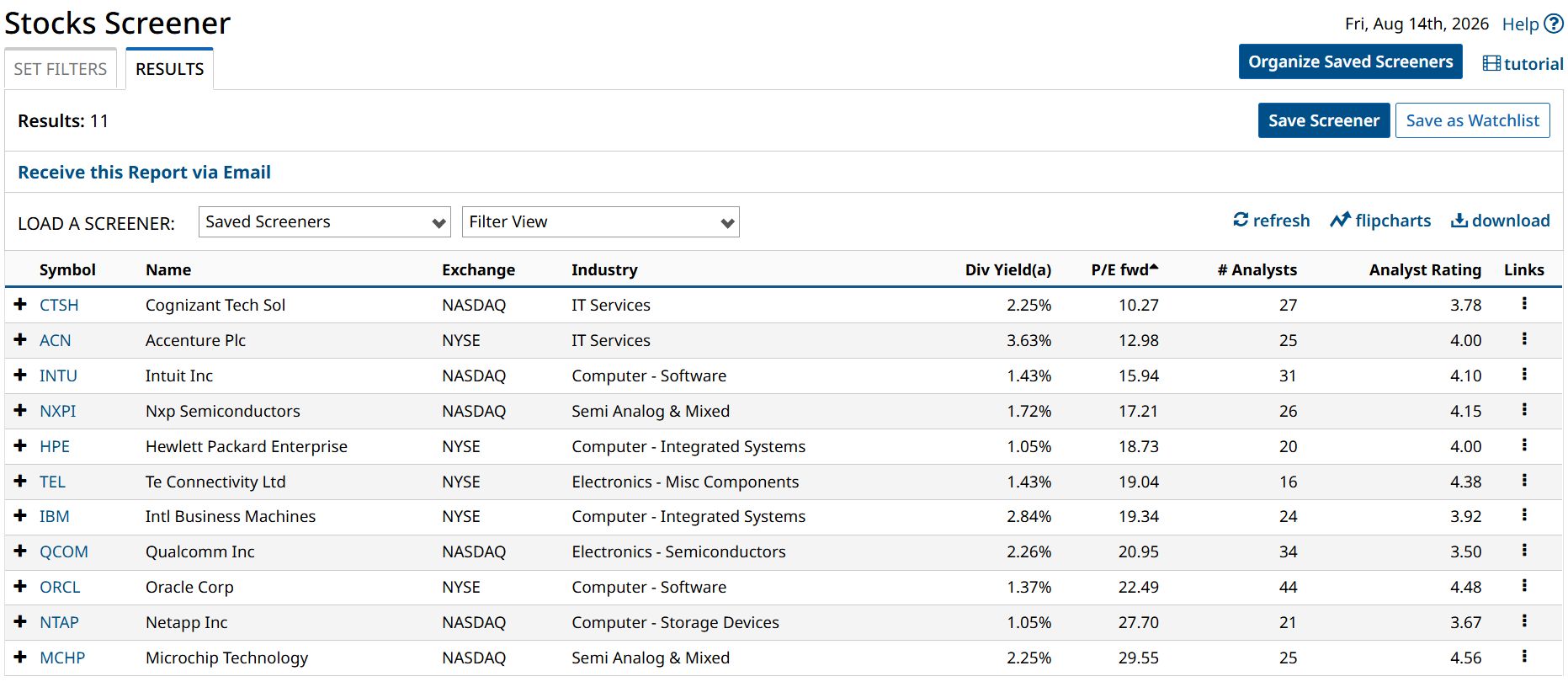Open the NXPI symbol link
This screenshot has height=687, width=1568.
[x=58, y=411]
